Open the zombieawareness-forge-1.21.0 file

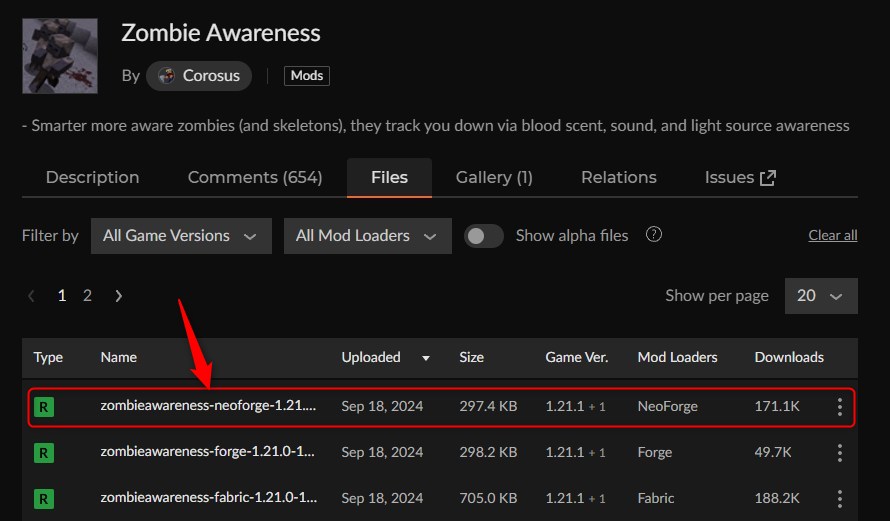(208, 452)
